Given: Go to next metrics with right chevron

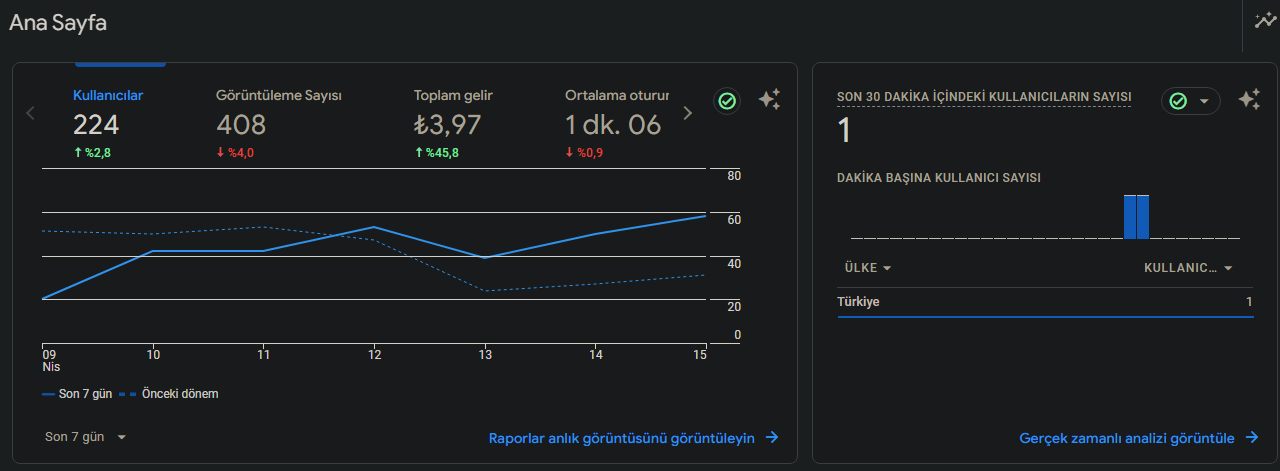Looking at the screenshot, I should click(687, 113).
